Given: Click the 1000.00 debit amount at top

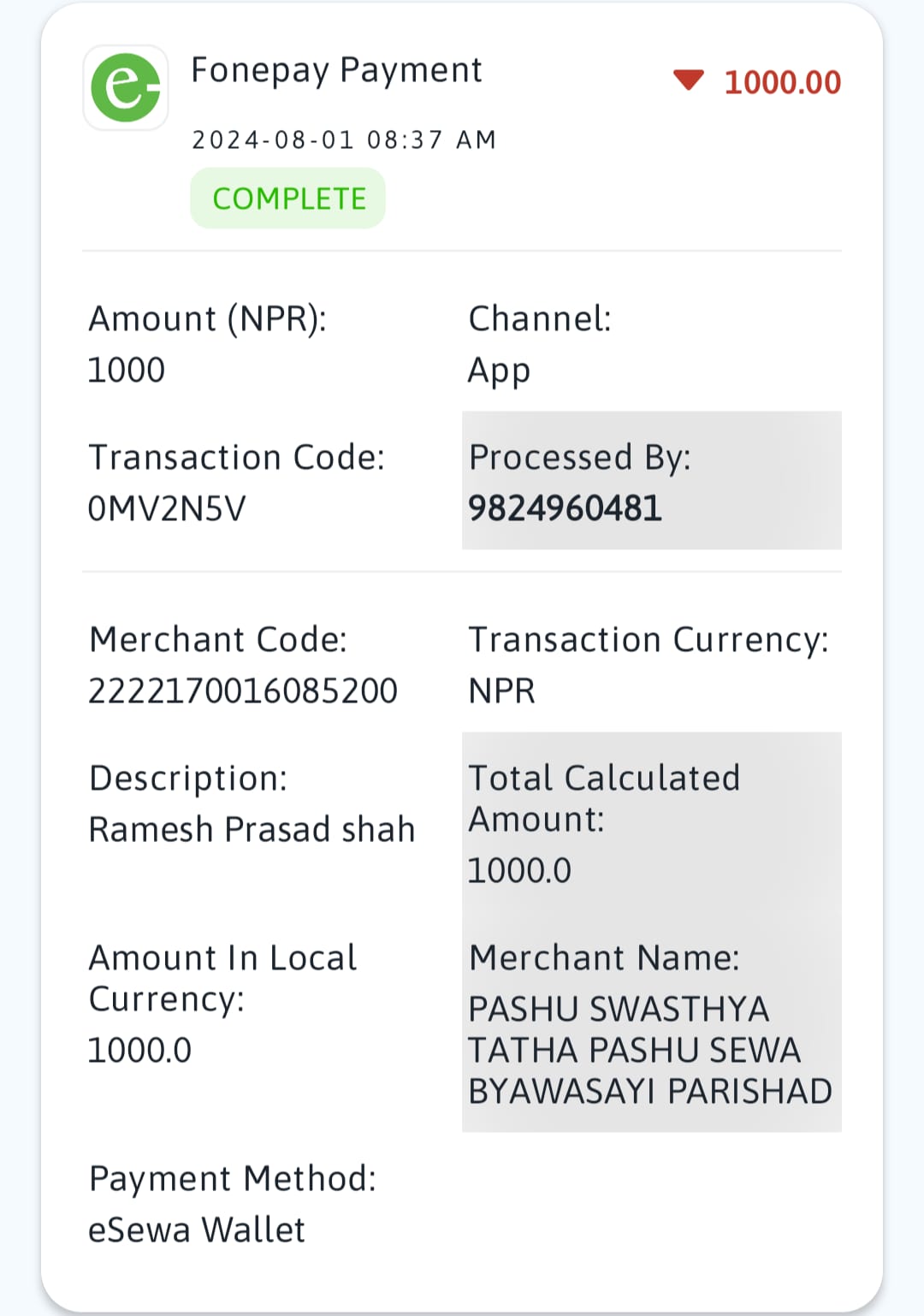Looking at the screenshot, I should pyautogui.click(x=783, y=82).
